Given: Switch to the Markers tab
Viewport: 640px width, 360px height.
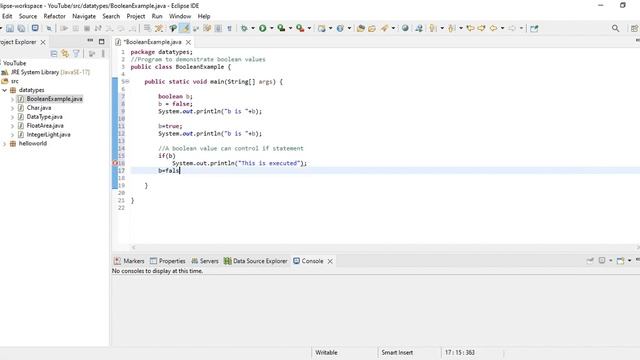Looking at the screenshot, I should [x=129, y=261].
